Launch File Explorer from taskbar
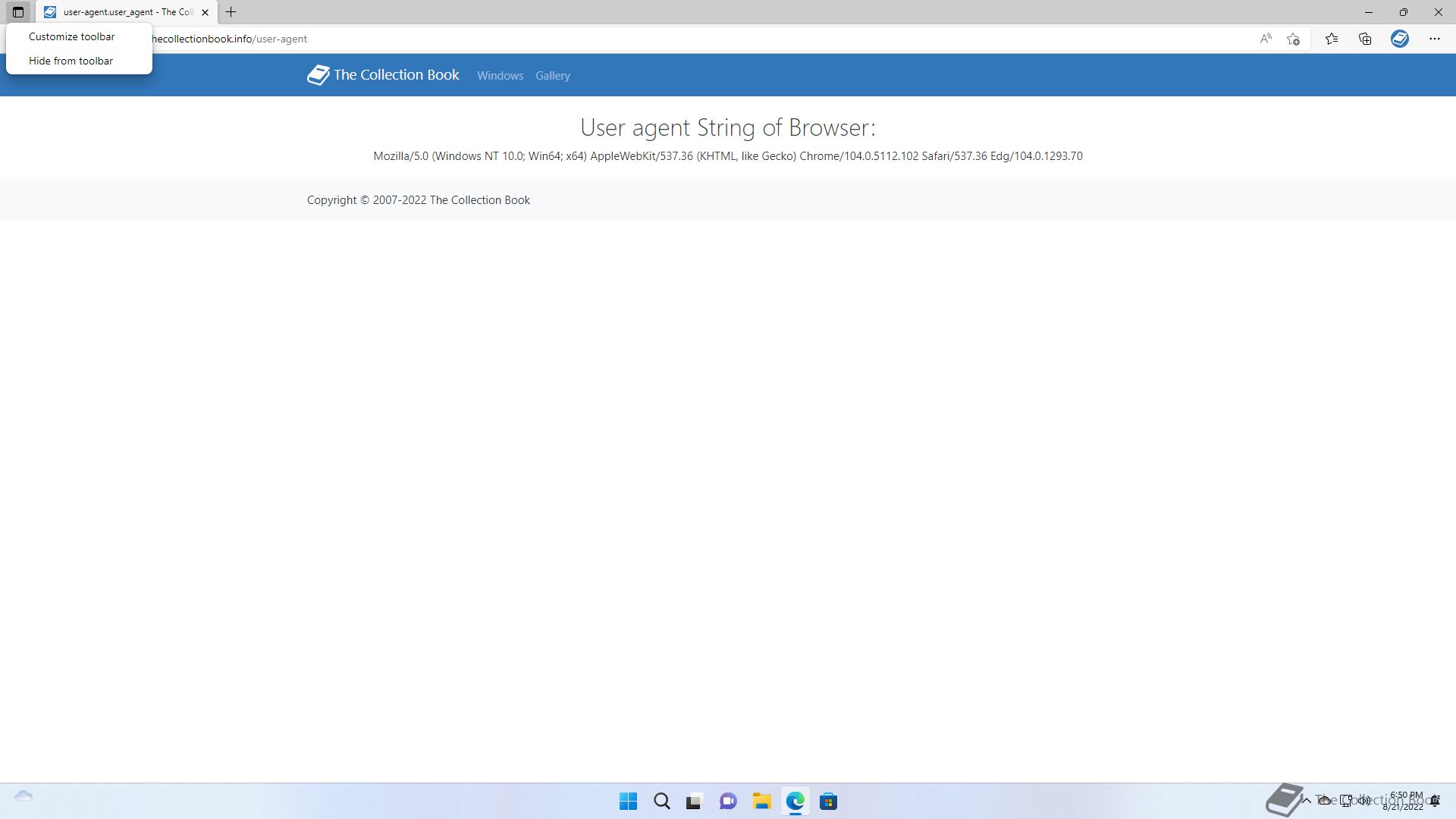The image size is (1456, 819). (761, 802)
